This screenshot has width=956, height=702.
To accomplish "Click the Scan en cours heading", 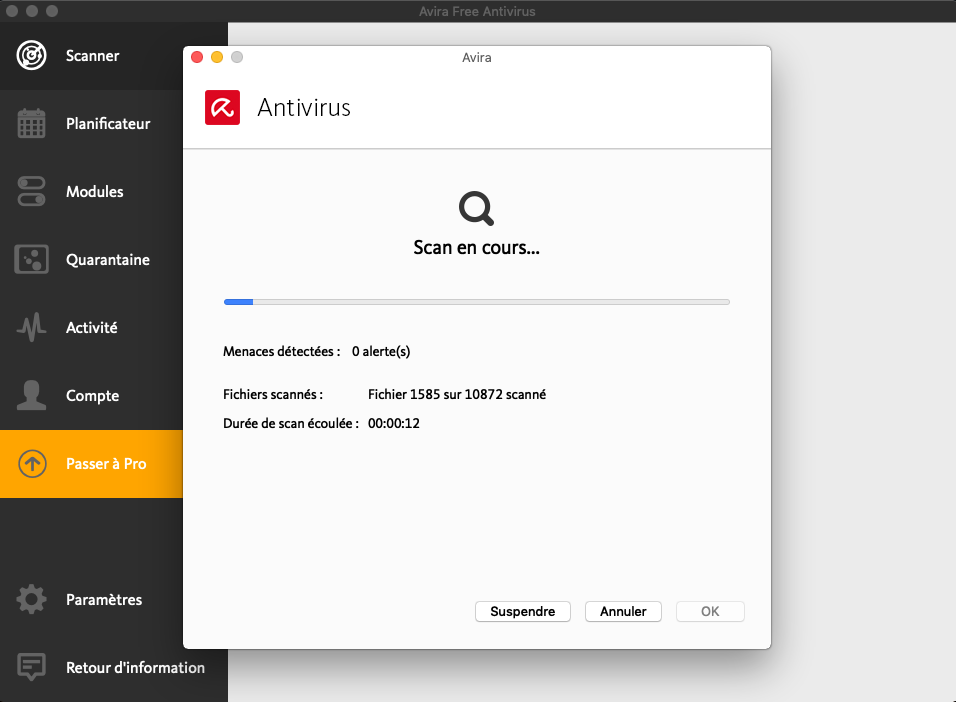I will click(x=476, y=248).
